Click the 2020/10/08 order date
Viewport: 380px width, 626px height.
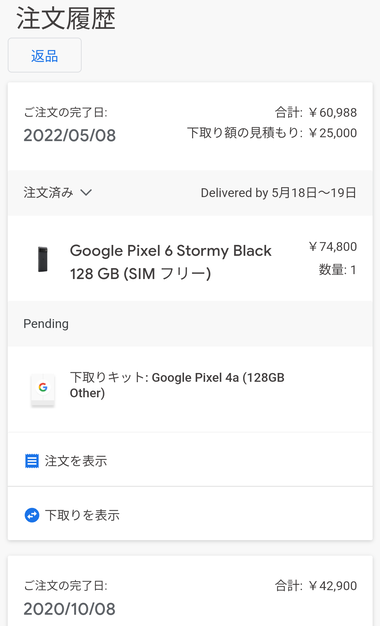click(x=69, y=609)
